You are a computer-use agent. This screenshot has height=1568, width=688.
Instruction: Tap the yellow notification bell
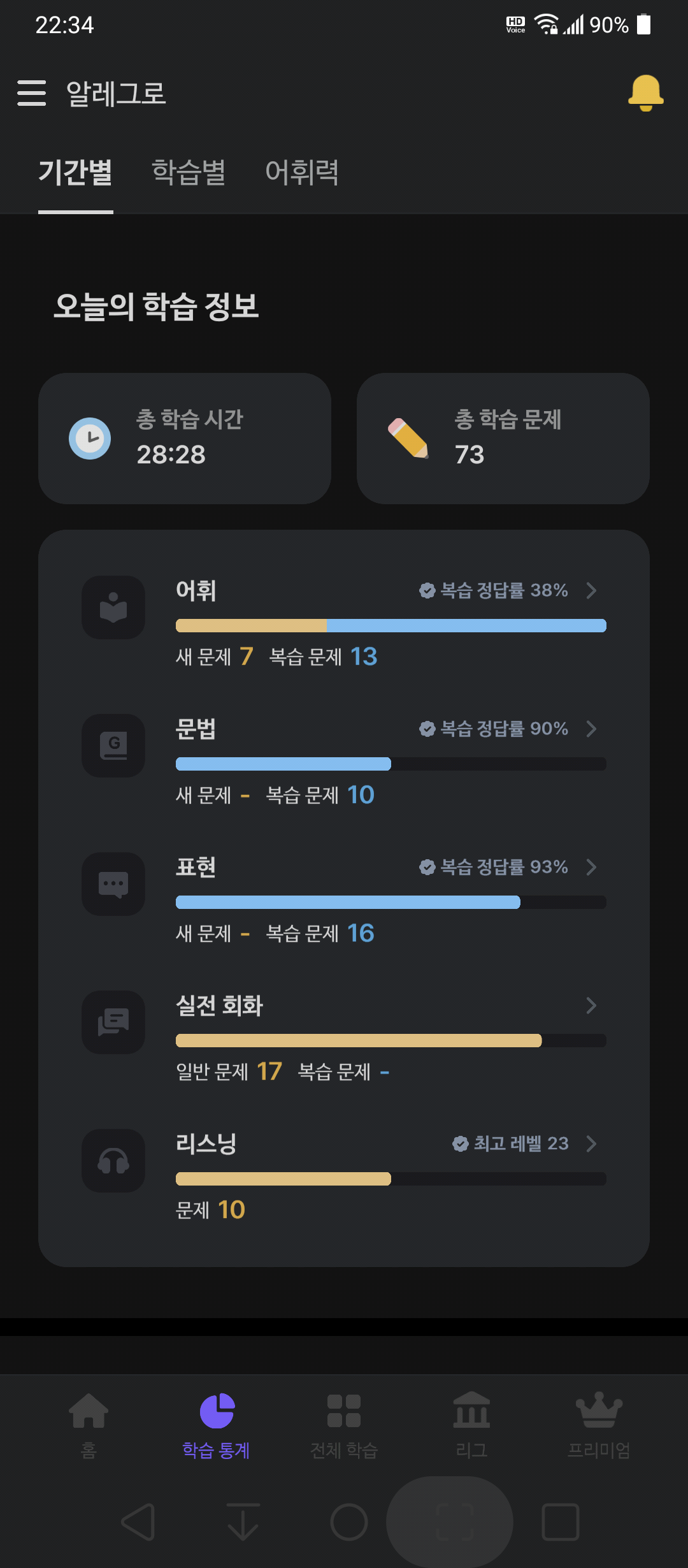pos(646,93)
